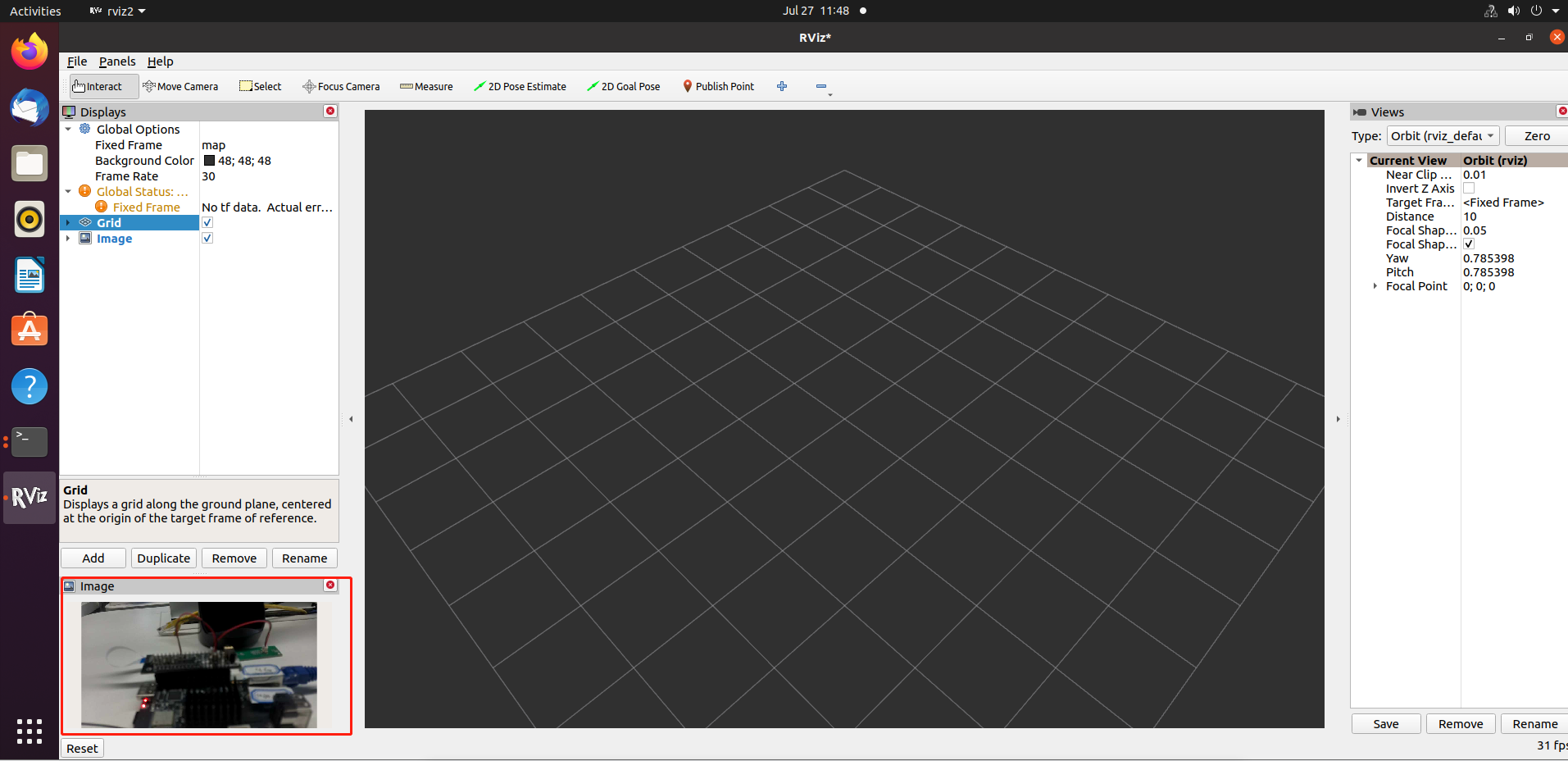Open Ubuntu Software from the dock

click(x=30, y=330)
